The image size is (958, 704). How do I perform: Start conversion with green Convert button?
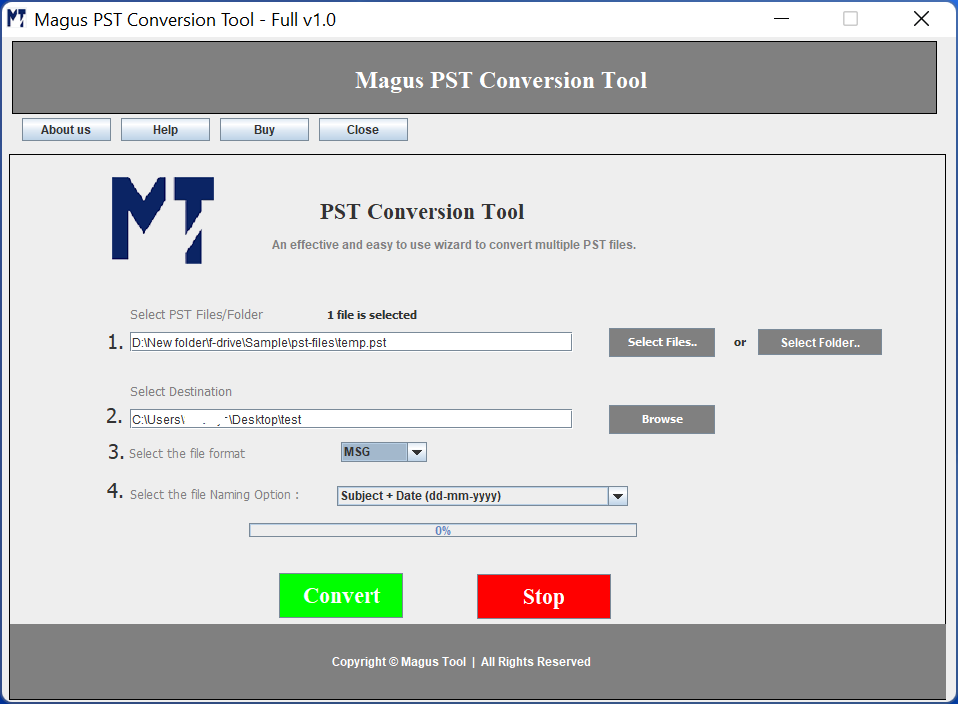[x=341, y=595]
